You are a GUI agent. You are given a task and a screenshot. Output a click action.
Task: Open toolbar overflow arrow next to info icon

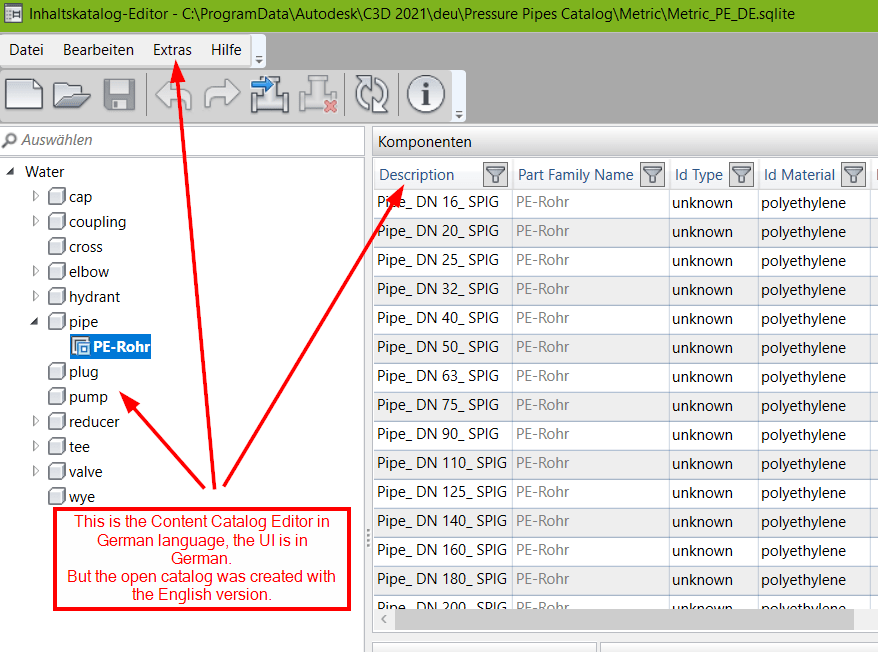(x=459, y=115)
